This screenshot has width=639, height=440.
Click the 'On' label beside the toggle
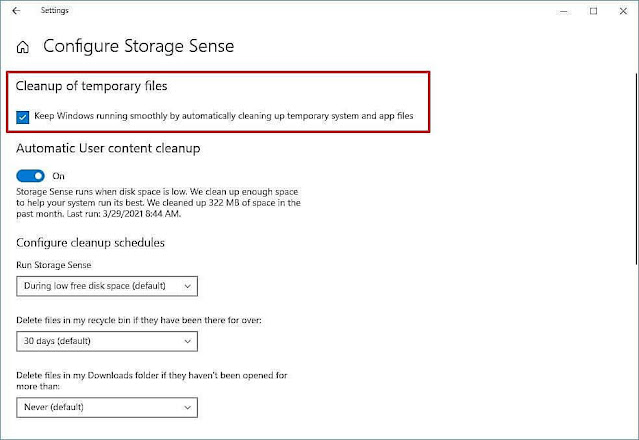click(58, 174)
